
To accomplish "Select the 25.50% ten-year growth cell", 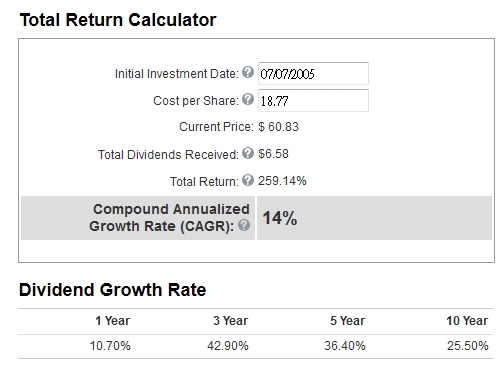I will (468, 346).
